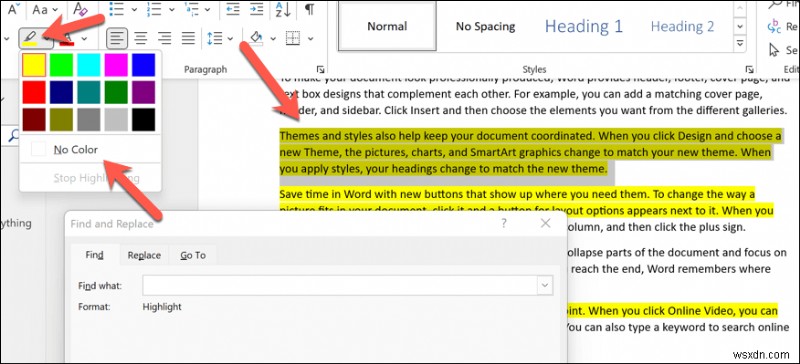Toggle Show/Hide paragraph marks (¶)
Screen dimensions: 800x364
[309, 9]
